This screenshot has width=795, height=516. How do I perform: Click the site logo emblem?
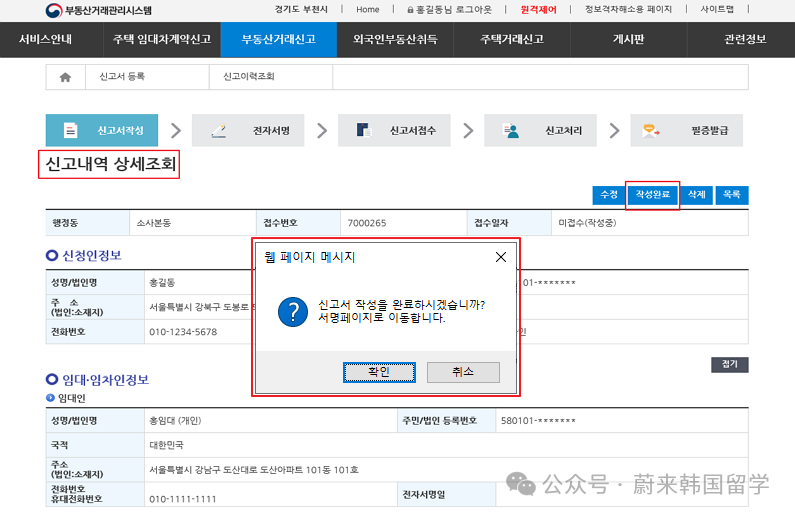[x=54, y=10]
